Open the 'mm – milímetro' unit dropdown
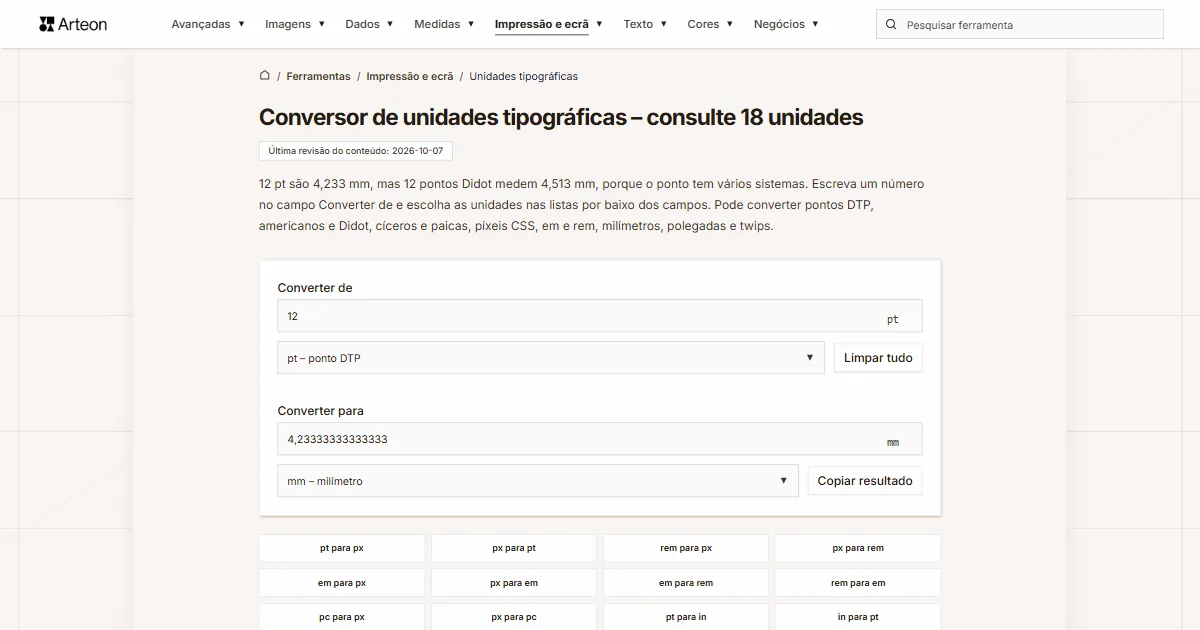 click(x=537, y=481)
